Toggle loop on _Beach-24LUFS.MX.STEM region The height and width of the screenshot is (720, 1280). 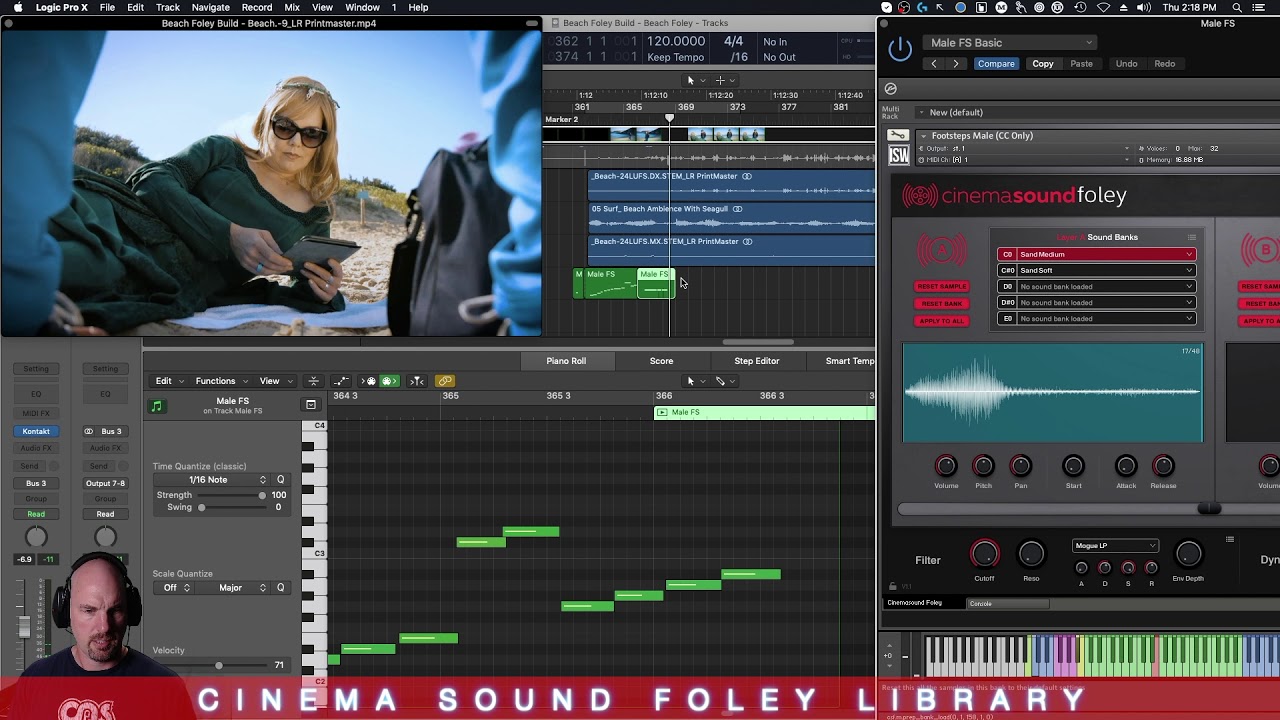tap(747, 241)
